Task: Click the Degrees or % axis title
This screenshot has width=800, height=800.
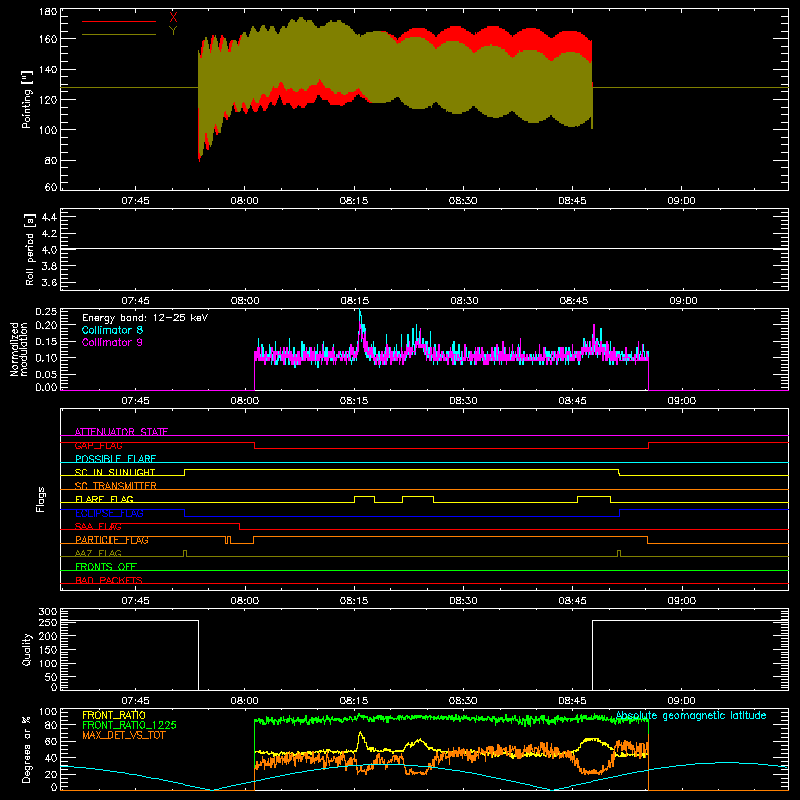Action: point(26,750)
